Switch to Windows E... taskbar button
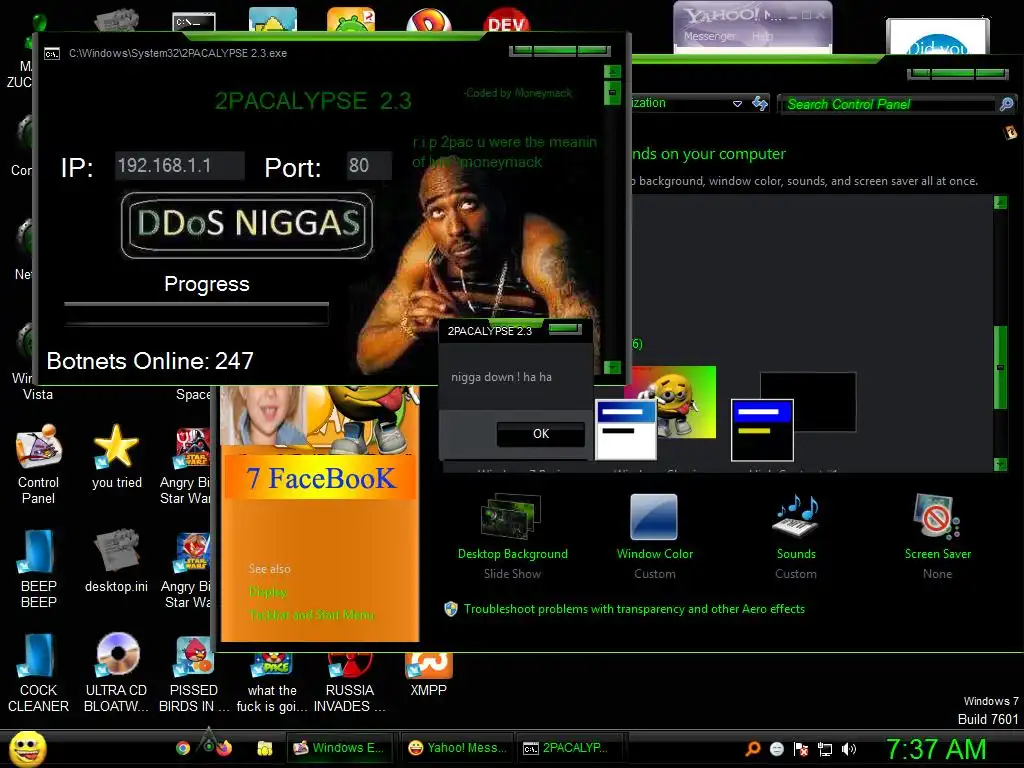The image size is (1024, 768). click(x=340, y=748)
